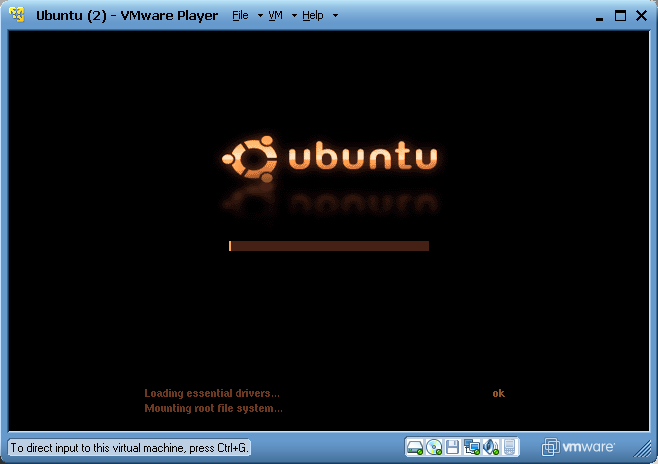The height and width of the screenshot is (464, 658).
Task: Maximize the VMware Player window
Action: tap(620, 15)
